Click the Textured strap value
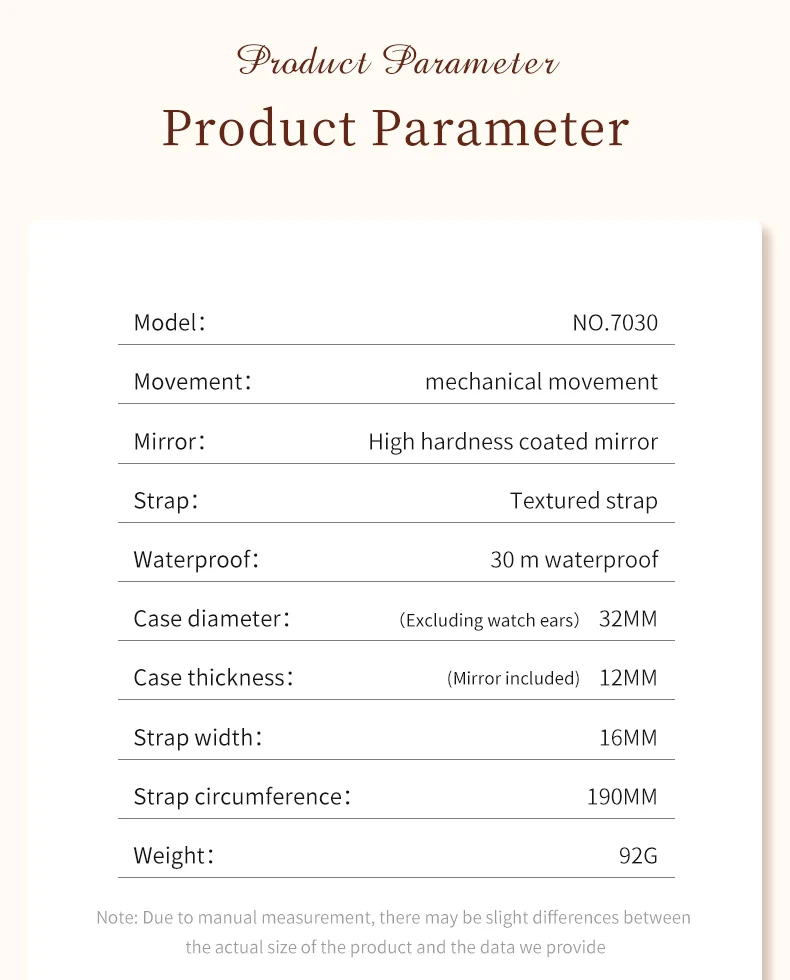This screenshot has height=980, width=790. click(x=584, y=501)
